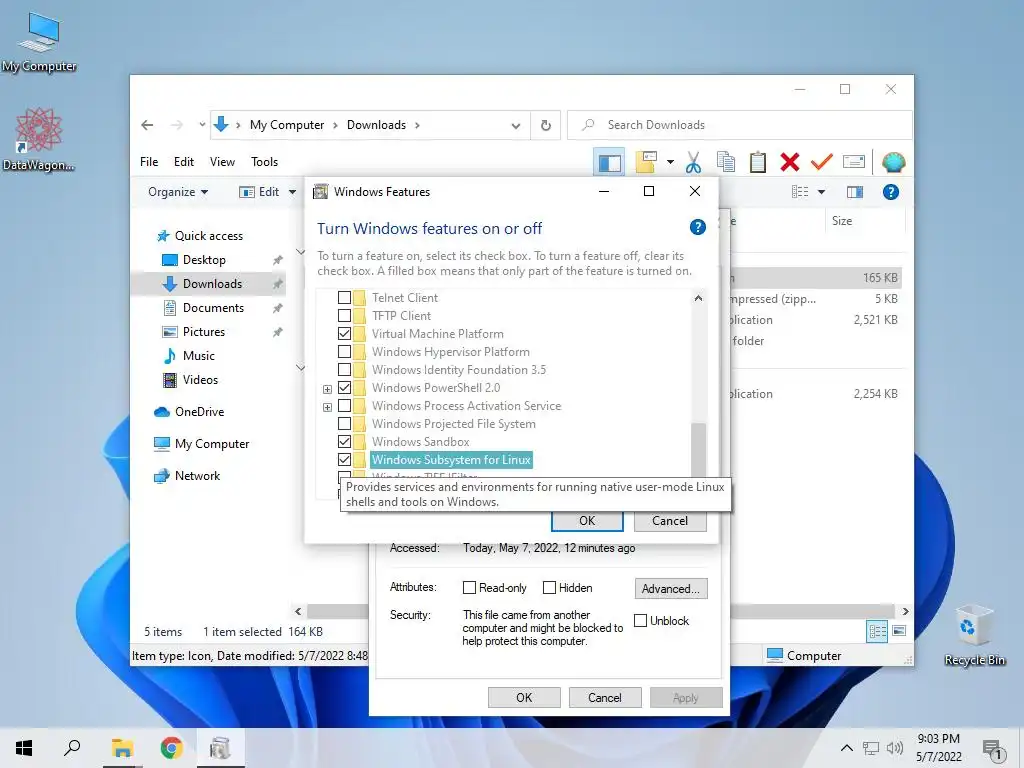The image size is (1024, 768).
Task: Click OK in Windows Features dialog
Action: (587, 520)
